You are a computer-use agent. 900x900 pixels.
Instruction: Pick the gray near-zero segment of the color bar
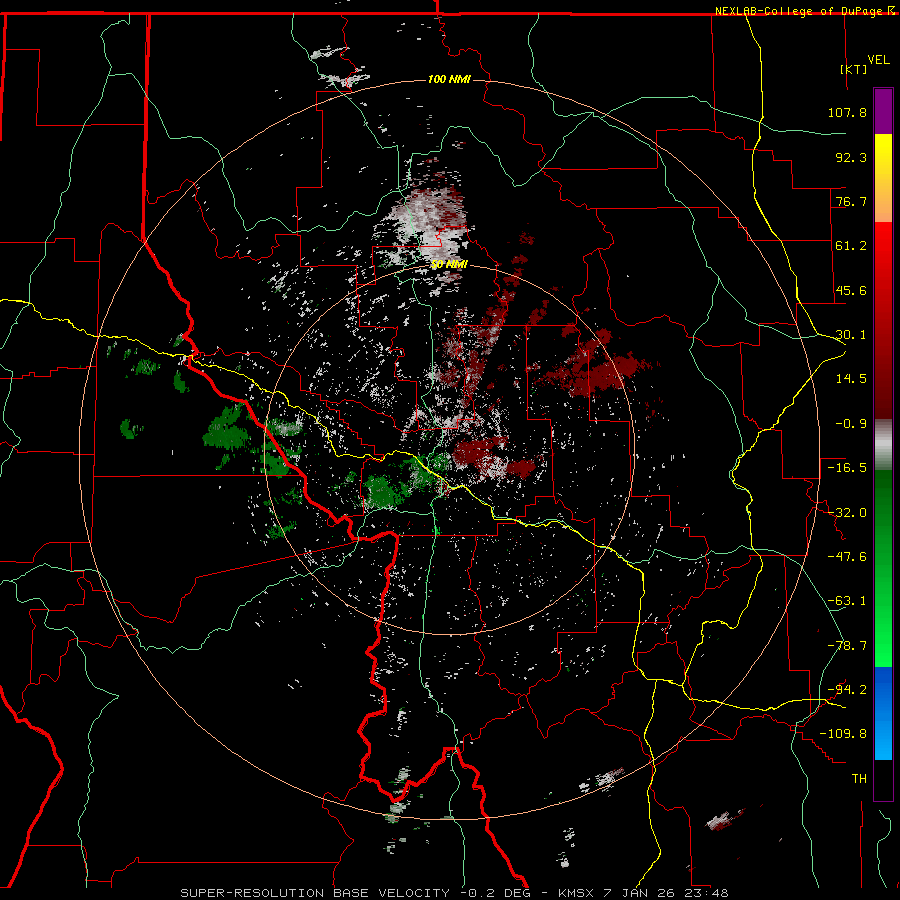(883, 445)
